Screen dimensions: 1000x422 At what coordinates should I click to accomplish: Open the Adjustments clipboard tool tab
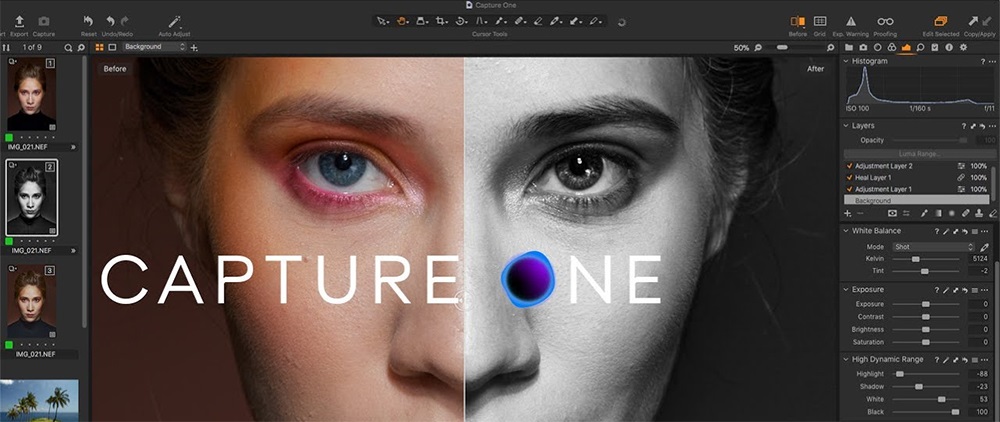(935, 47)
